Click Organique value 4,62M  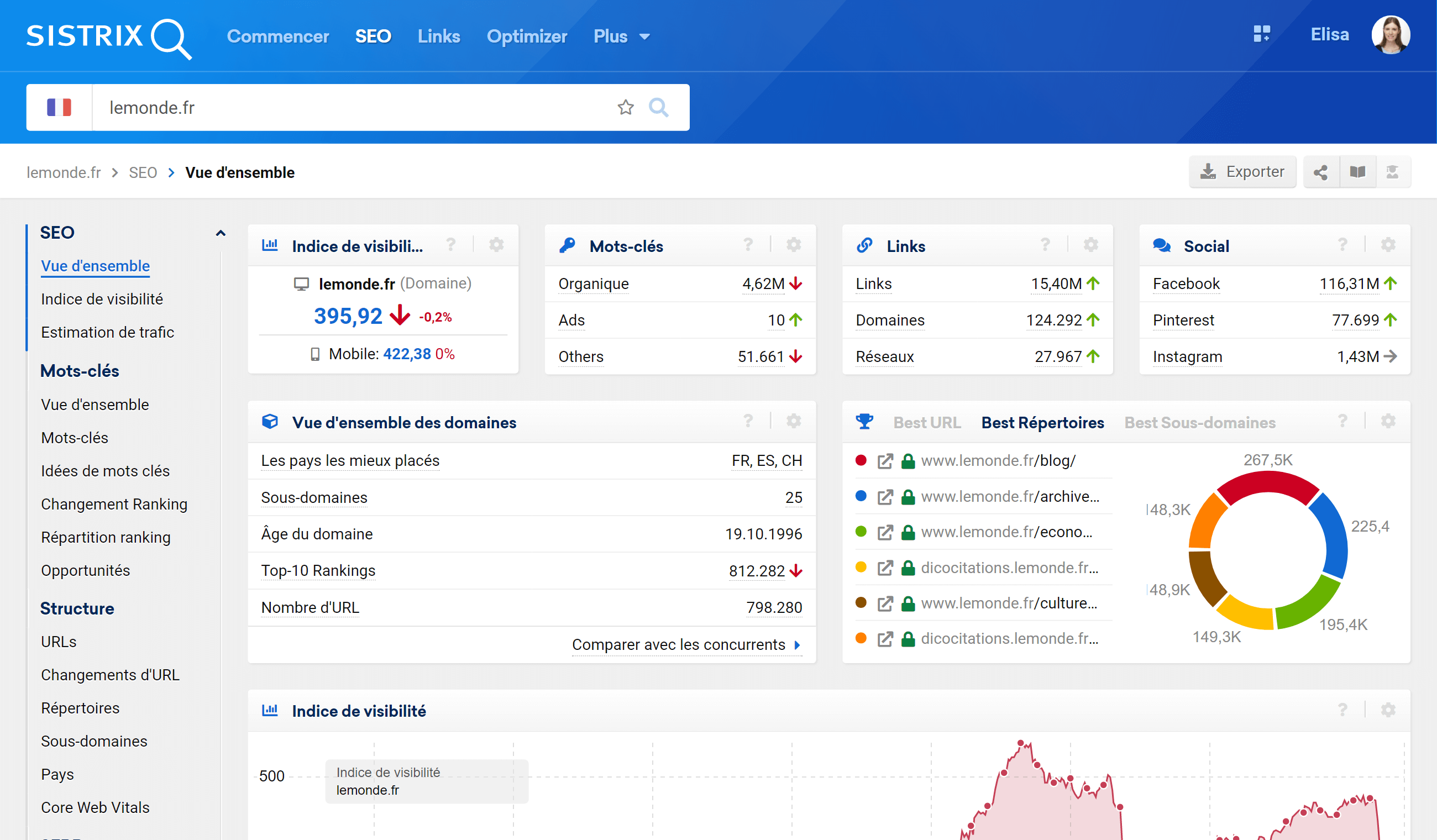point(763,283)
